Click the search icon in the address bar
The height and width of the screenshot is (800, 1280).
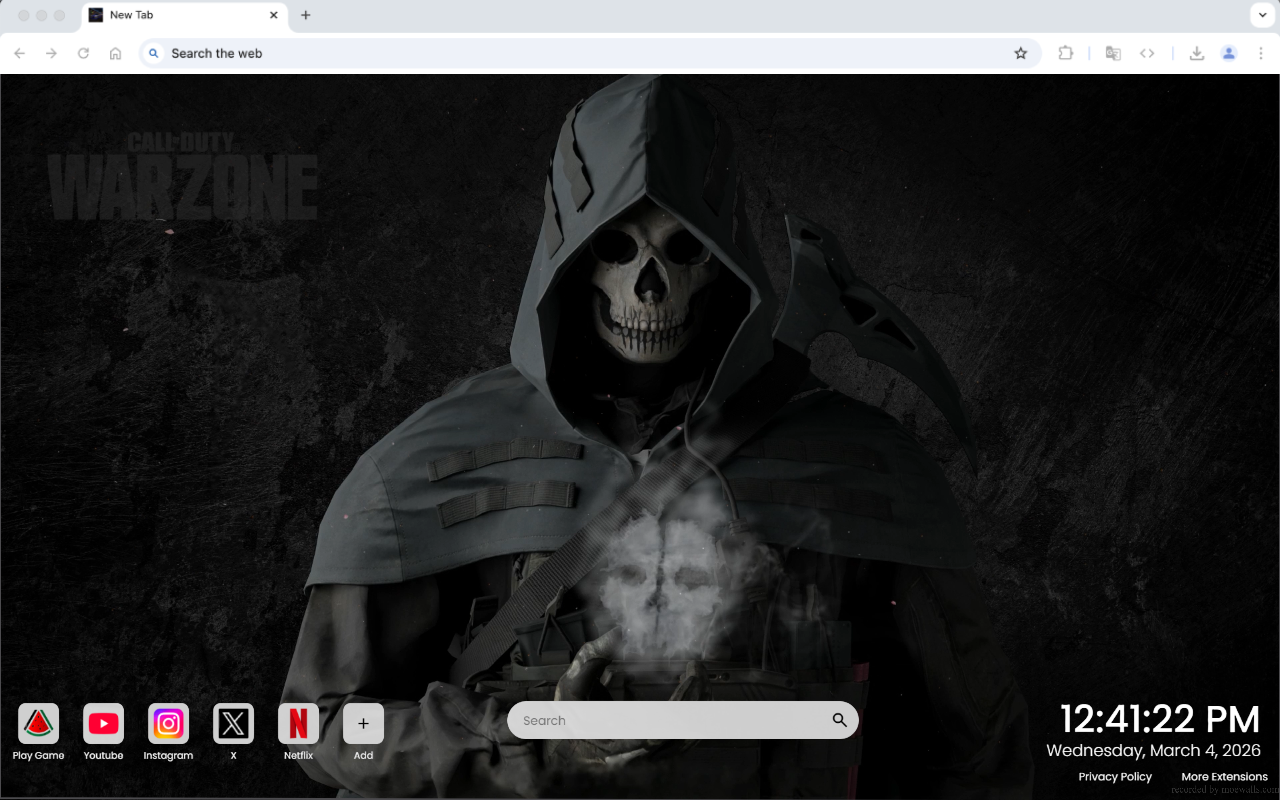(154, 53)
